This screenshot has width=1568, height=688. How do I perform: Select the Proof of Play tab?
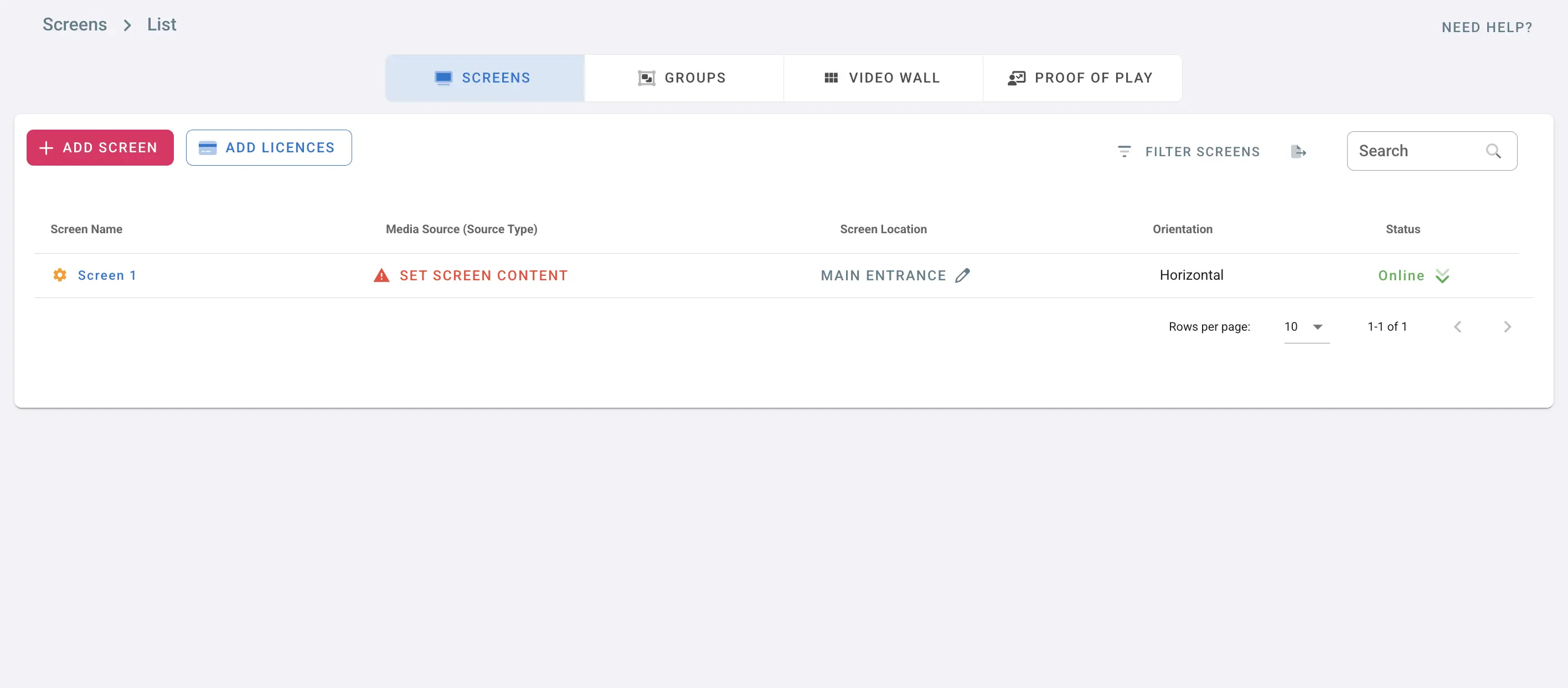click(x=1082, y=78)
